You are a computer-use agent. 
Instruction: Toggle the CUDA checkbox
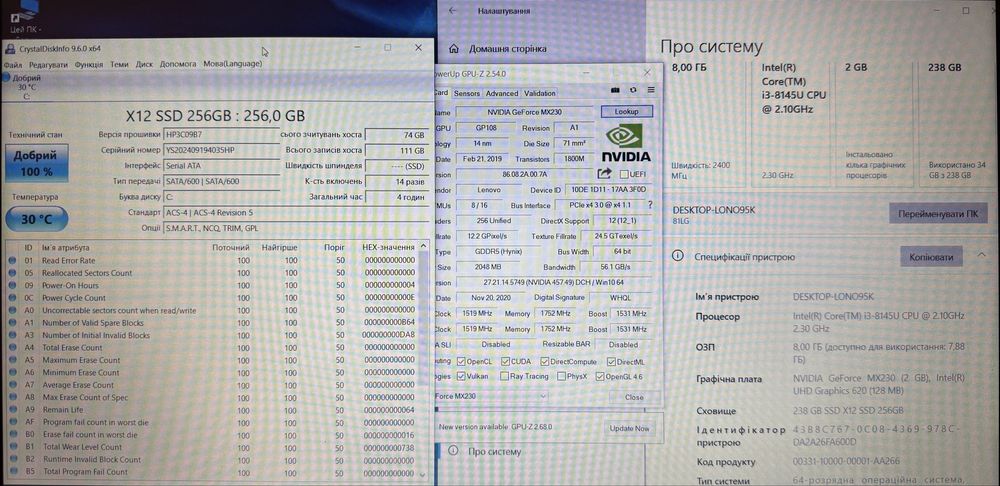[506, 362]
